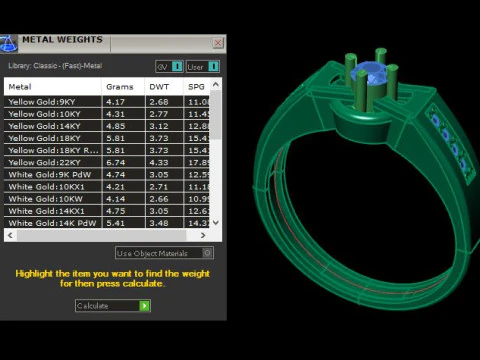The width and height of the screenshot is (480, 360).
Task: Click the green Calculate arrow icon
Action: pos(145,306)
